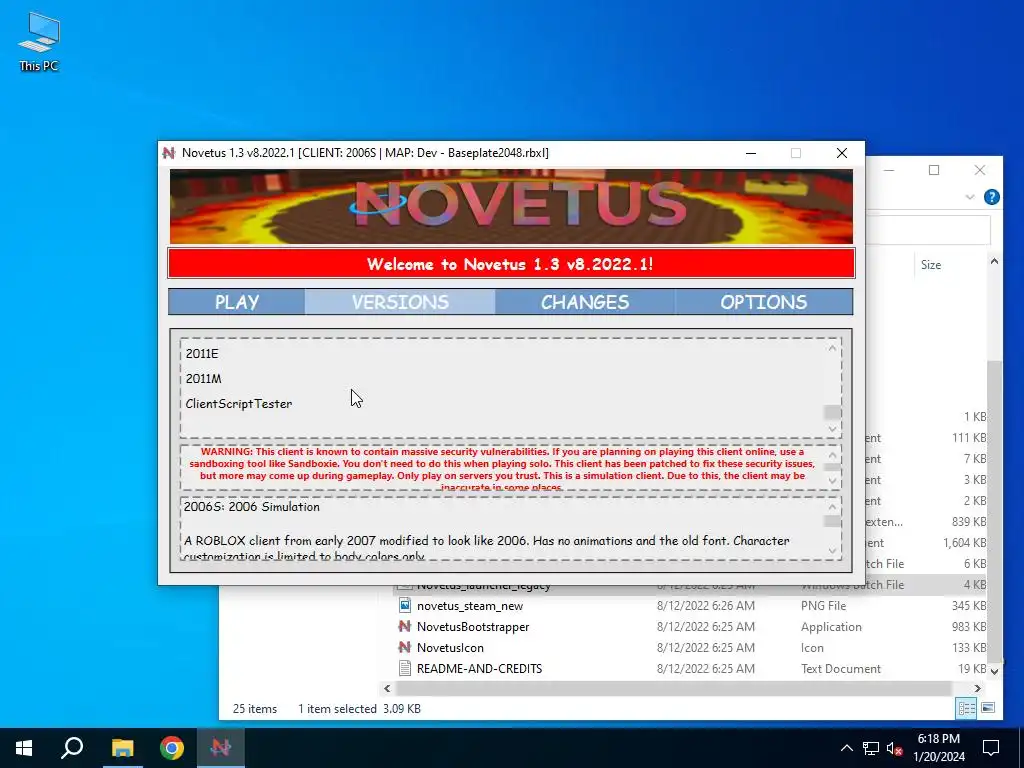Click the client list scroll down arrow
This screenshot has height=768, width=1024.
(832, 429)
